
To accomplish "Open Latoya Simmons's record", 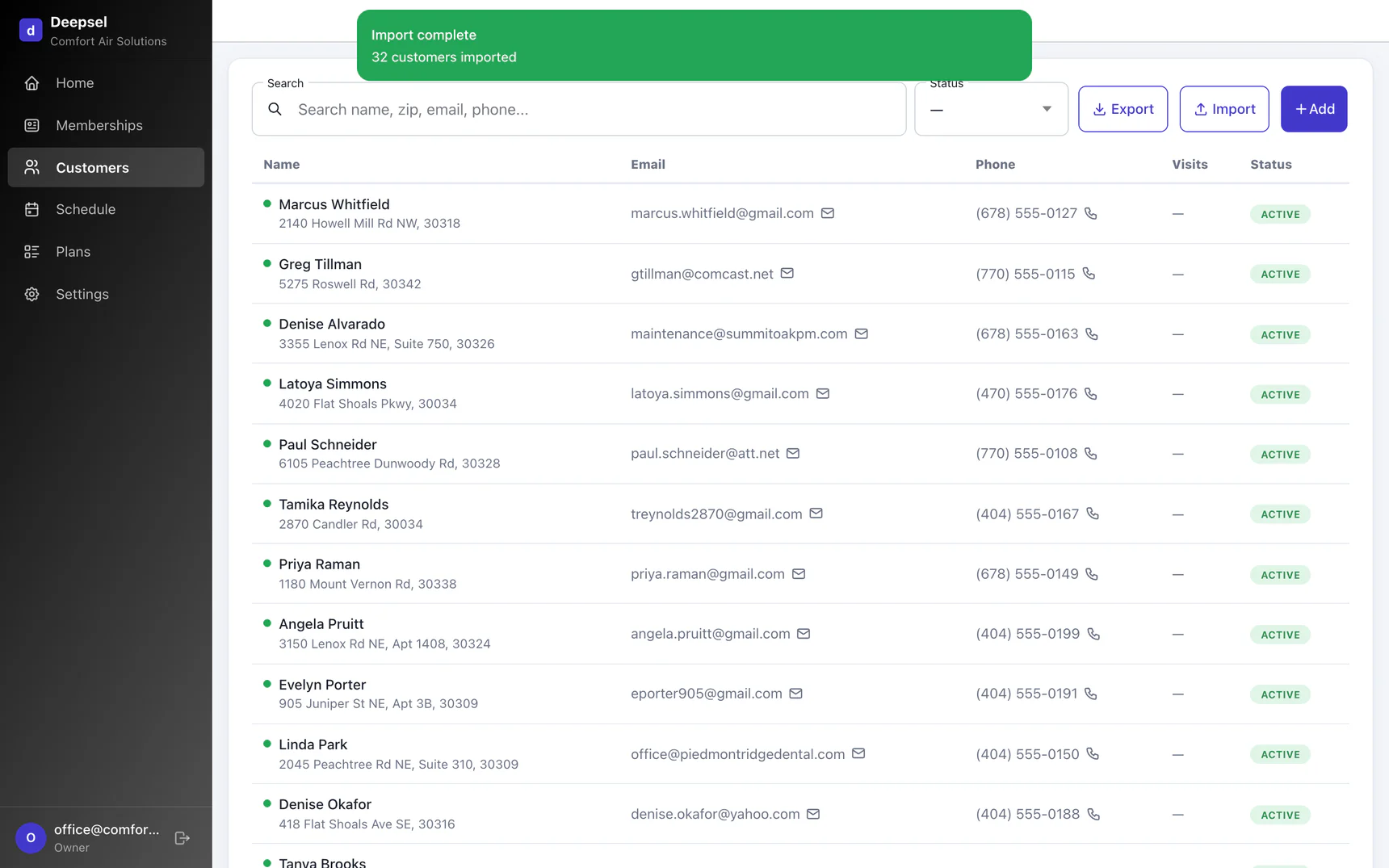I will point(332,384).
